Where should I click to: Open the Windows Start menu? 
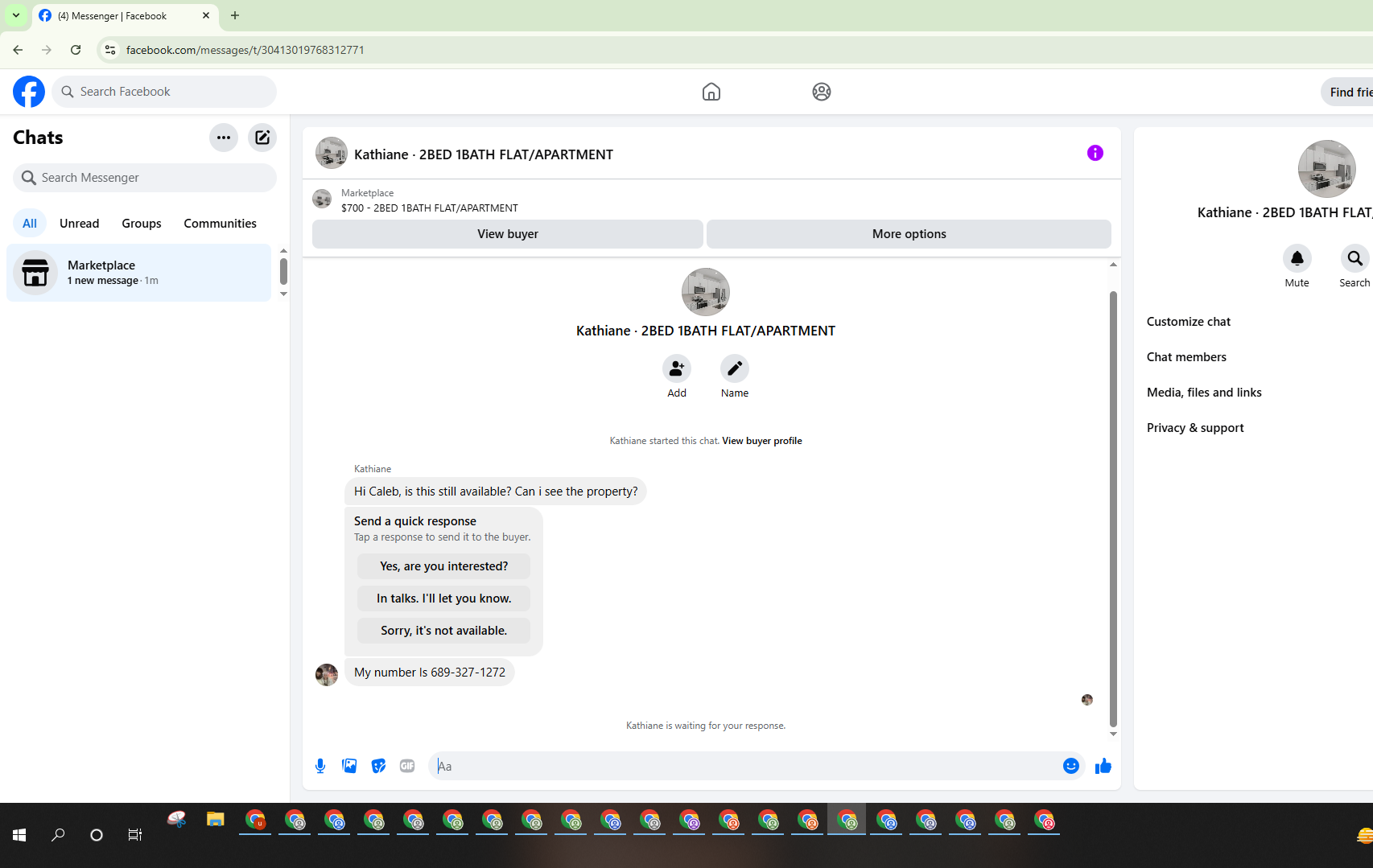19,835
